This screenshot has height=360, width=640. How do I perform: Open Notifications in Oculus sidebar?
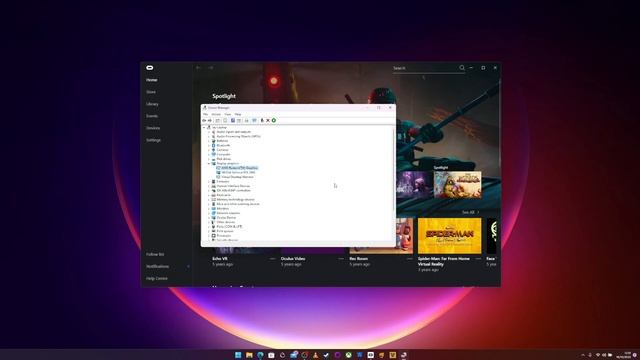pos(158,267)
